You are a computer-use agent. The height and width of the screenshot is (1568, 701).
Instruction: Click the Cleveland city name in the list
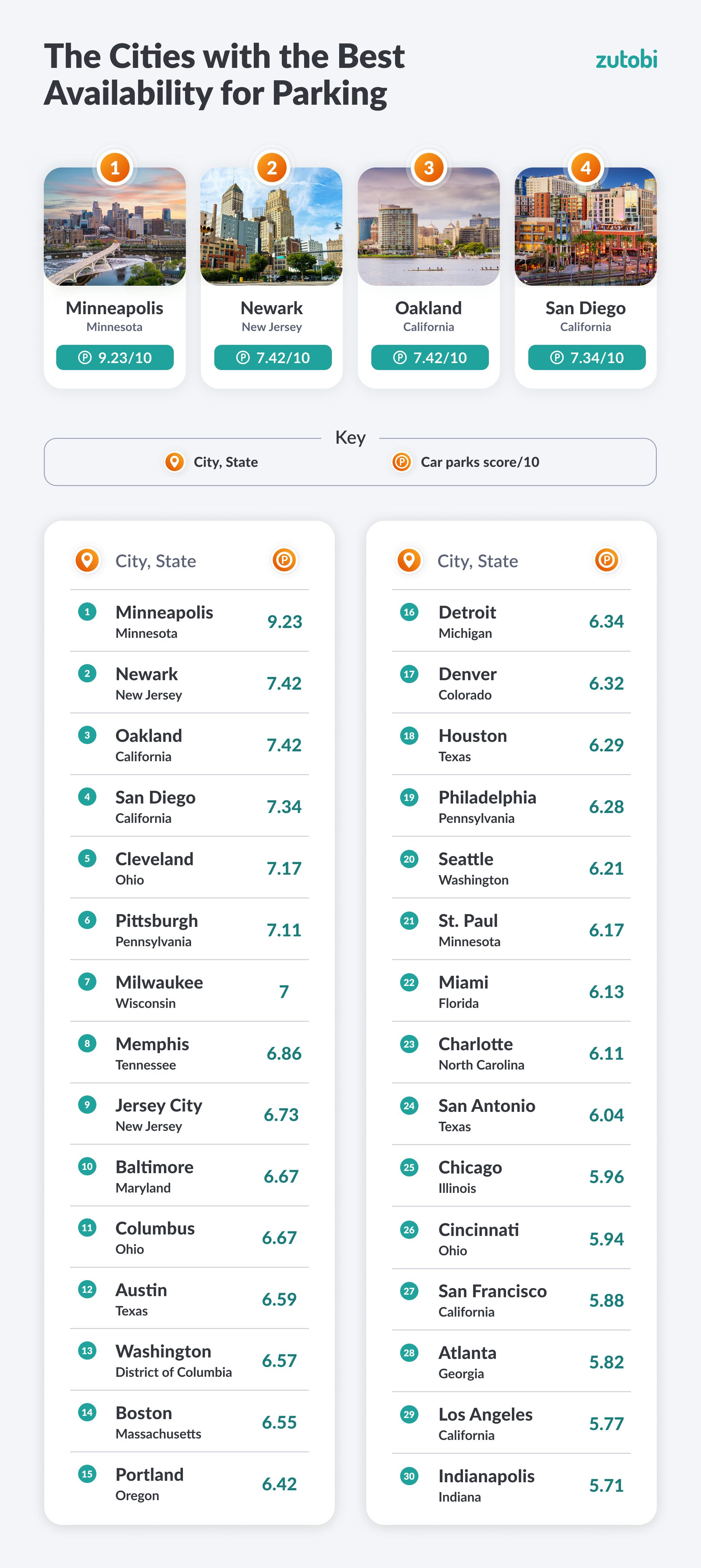coord(155,859)
